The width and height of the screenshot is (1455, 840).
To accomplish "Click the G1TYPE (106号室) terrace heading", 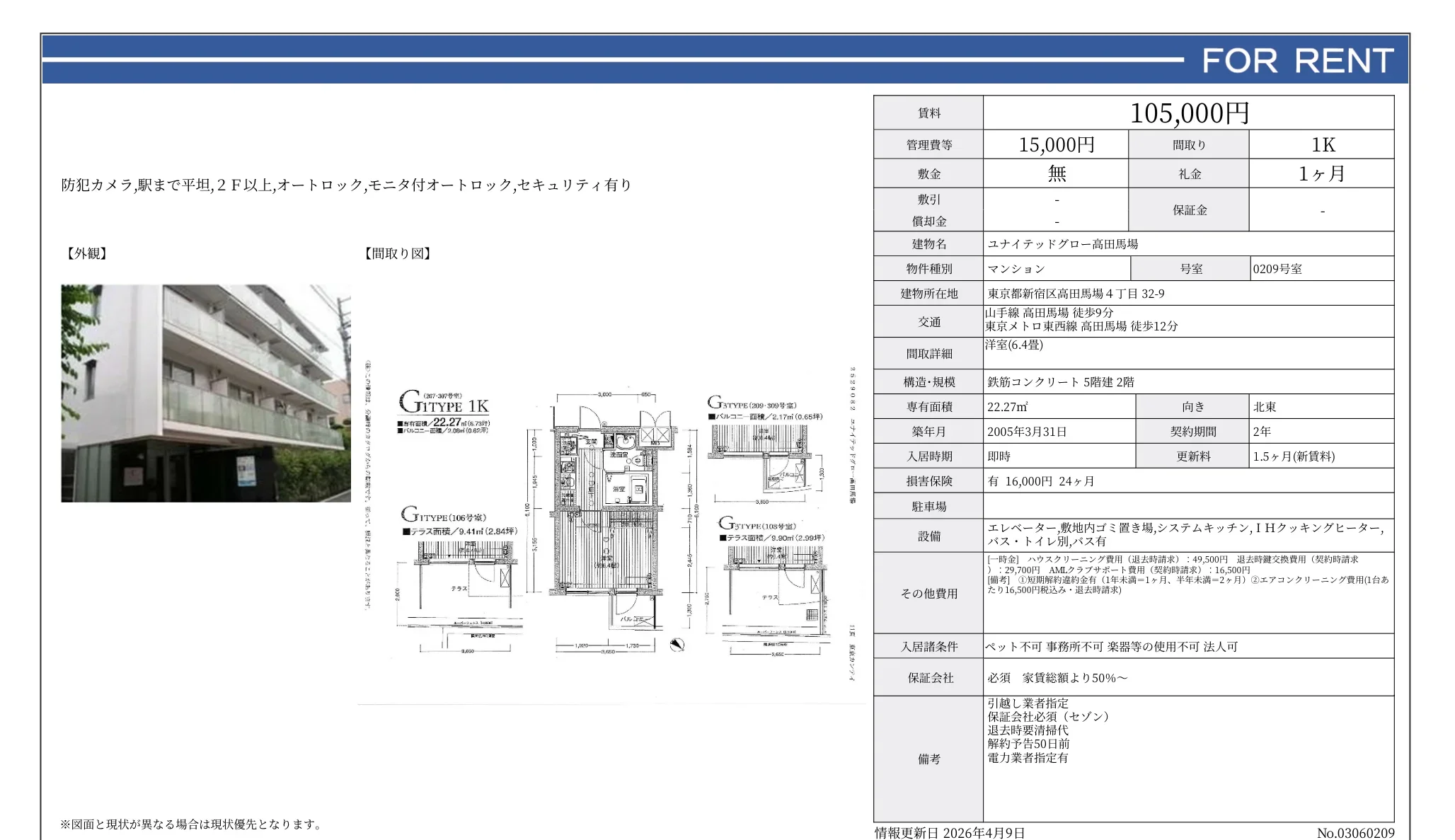I will pos(444,514).
